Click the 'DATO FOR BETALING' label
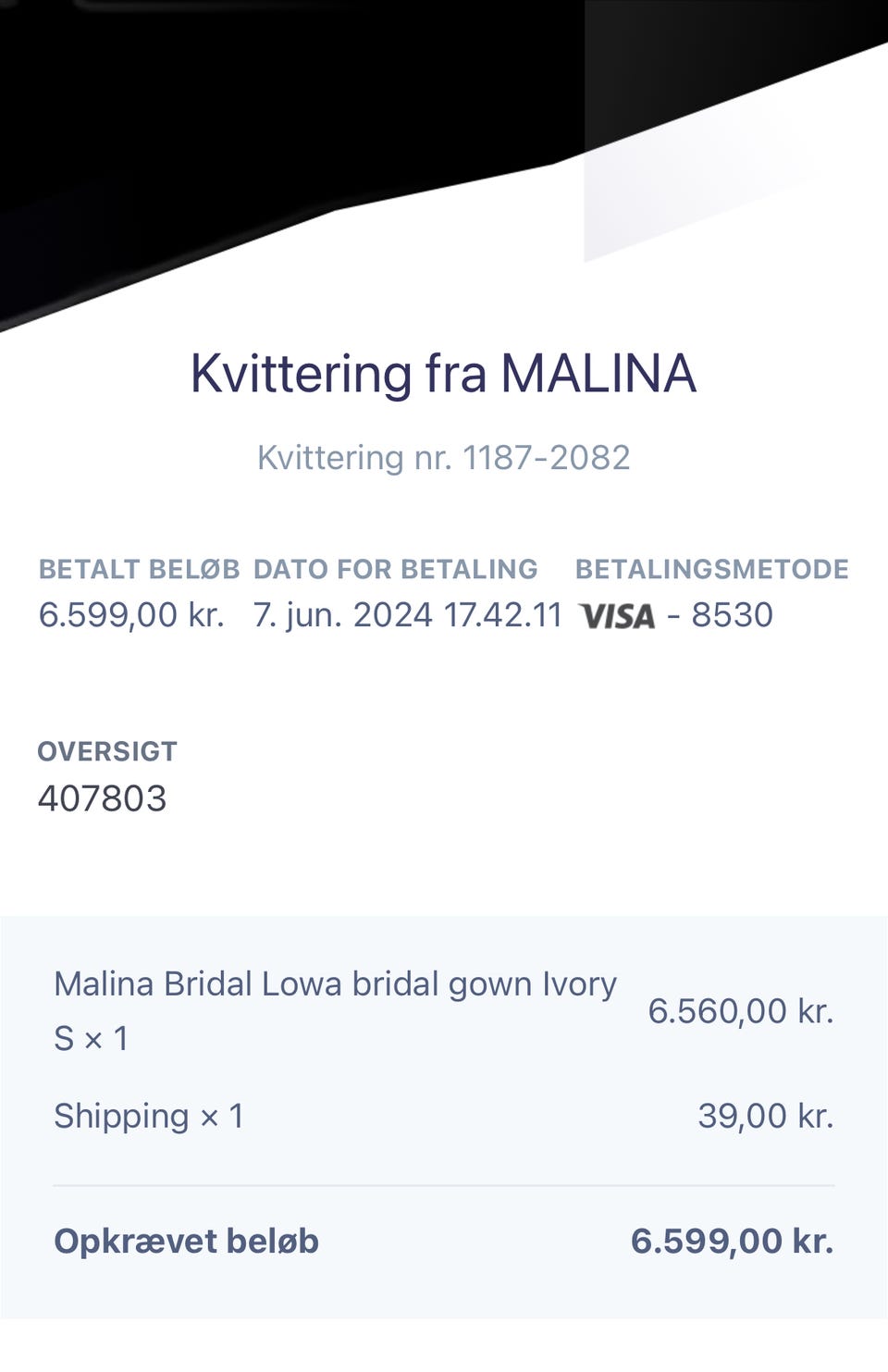 (x=395, y=569)
